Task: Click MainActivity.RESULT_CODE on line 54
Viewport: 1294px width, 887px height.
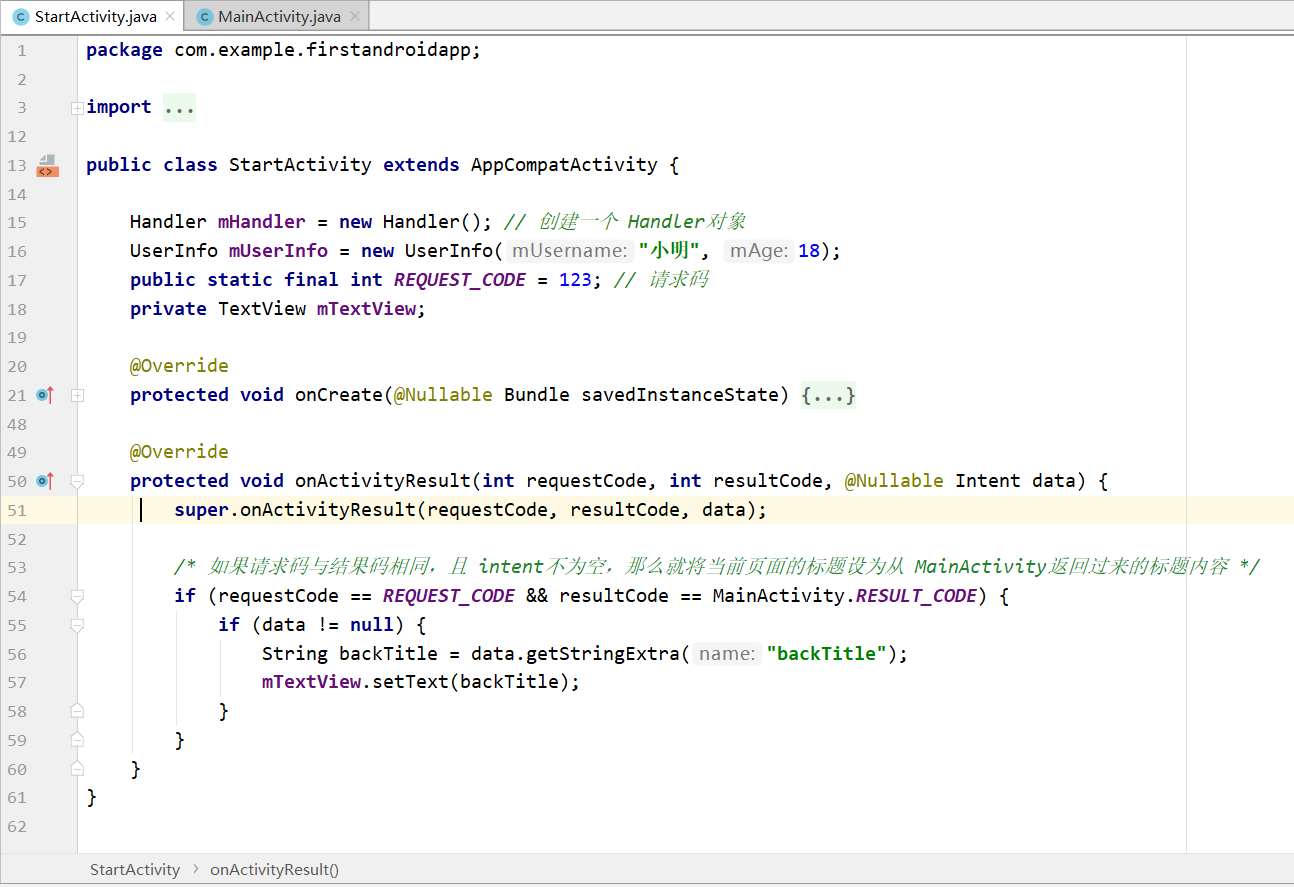Action: point(844,596)
